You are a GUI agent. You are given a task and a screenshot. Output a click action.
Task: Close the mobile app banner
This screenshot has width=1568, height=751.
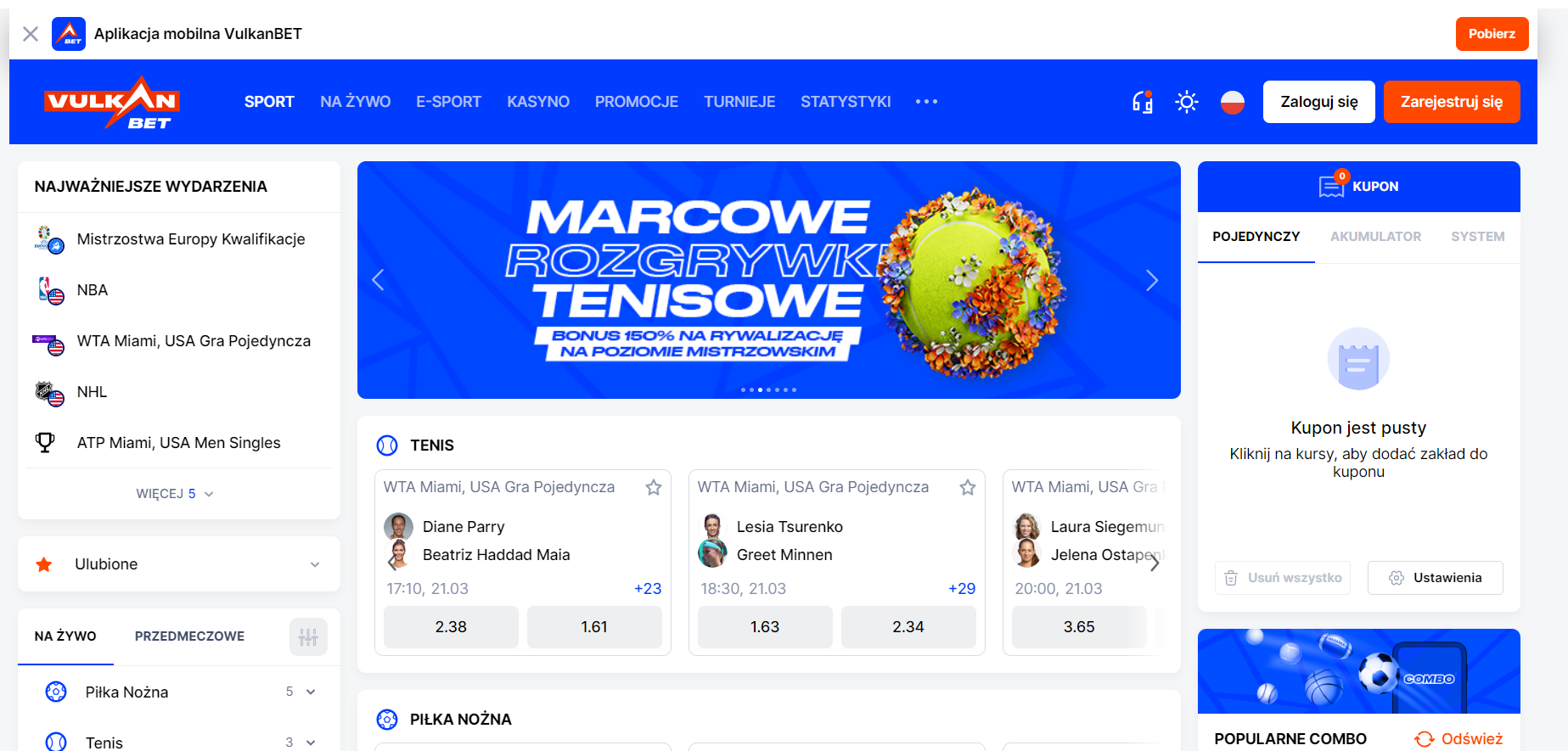pos(31,34)
